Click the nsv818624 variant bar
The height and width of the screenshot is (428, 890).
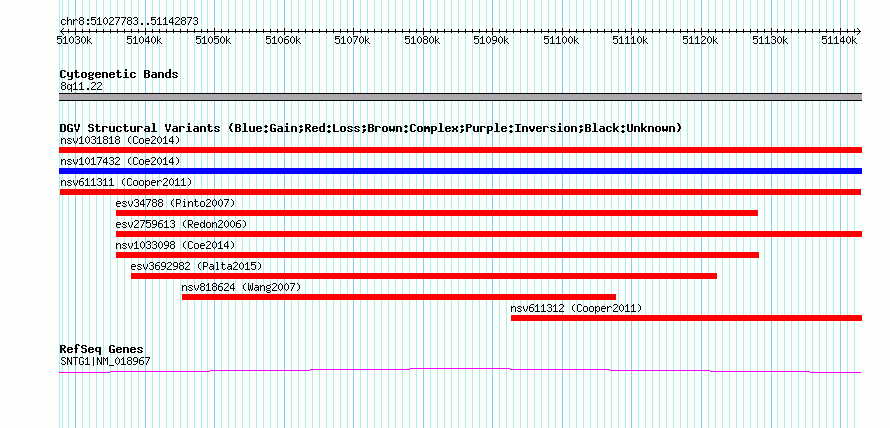[398, 297]
